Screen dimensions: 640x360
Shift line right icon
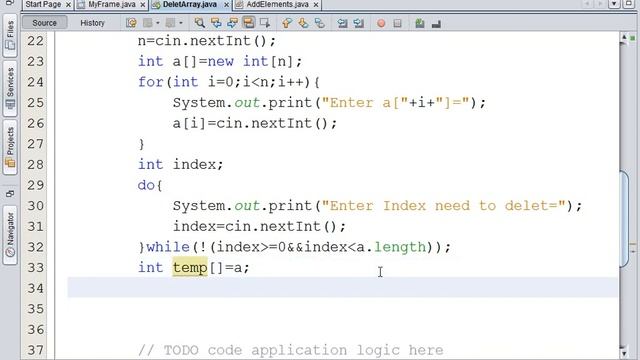coord(358,23)
